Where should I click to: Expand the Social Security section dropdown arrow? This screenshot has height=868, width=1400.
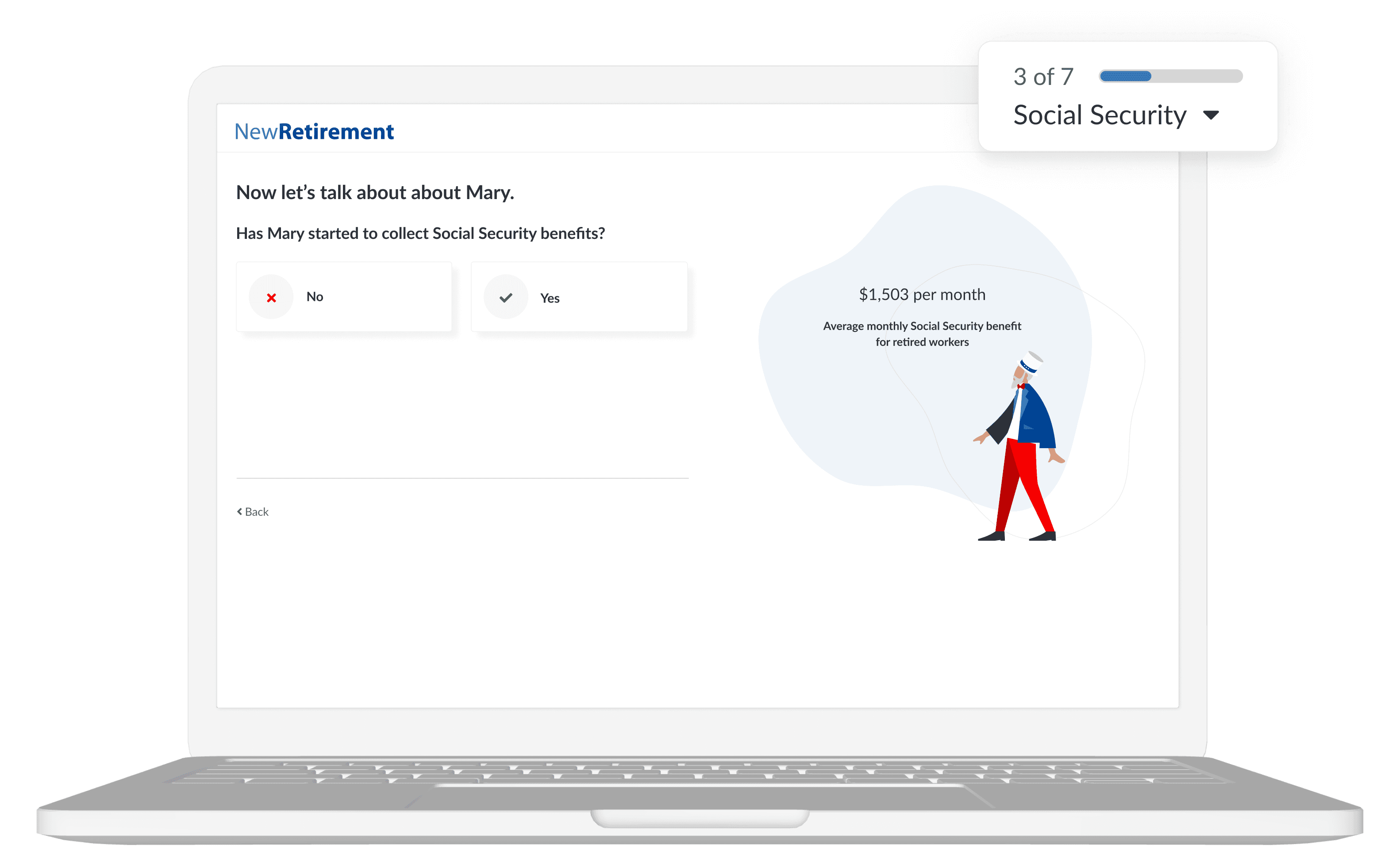coord(1211,115)
